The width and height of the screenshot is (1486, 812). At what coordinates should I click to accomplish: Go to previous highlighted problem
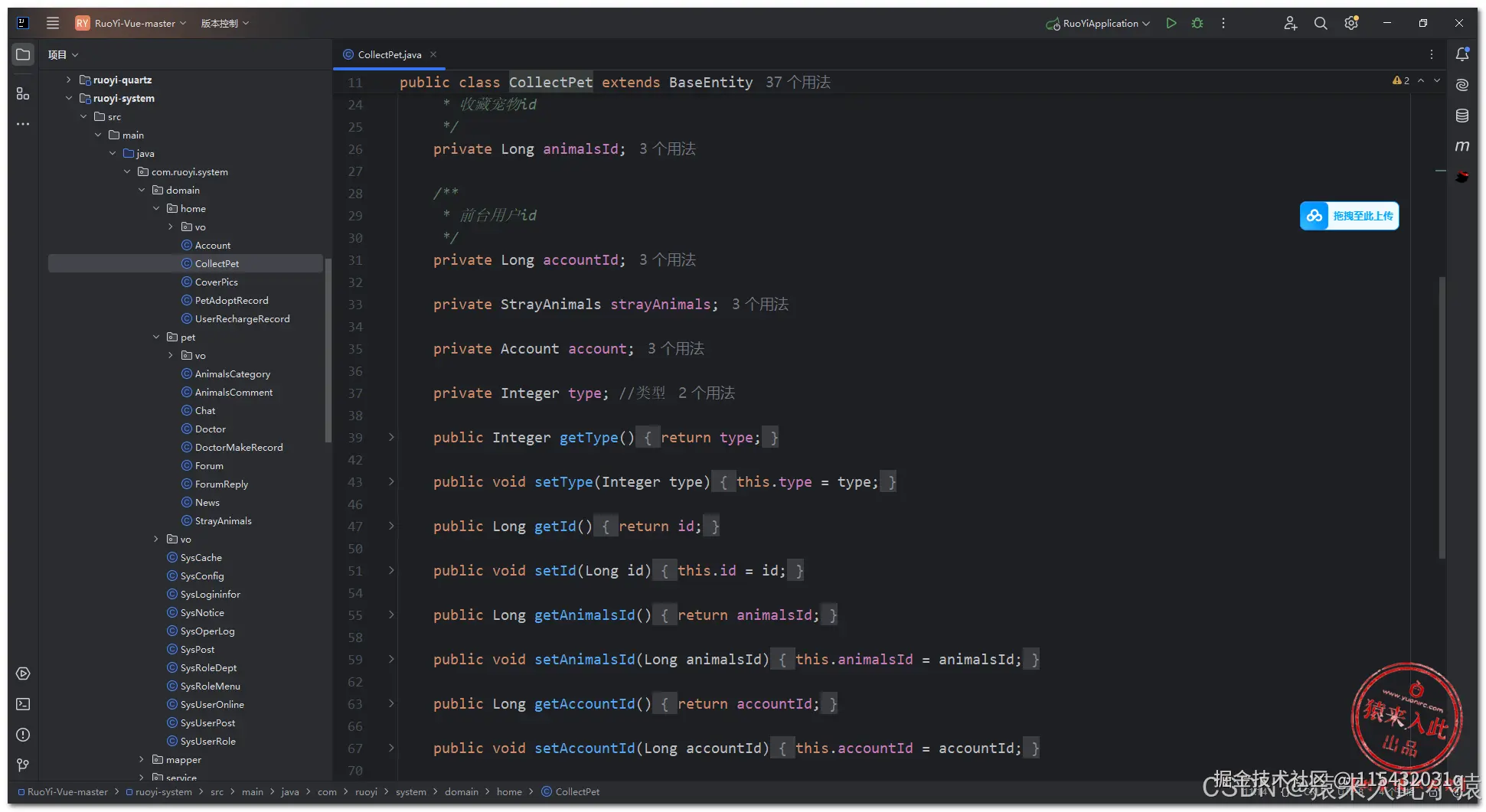click(1421, 80)
